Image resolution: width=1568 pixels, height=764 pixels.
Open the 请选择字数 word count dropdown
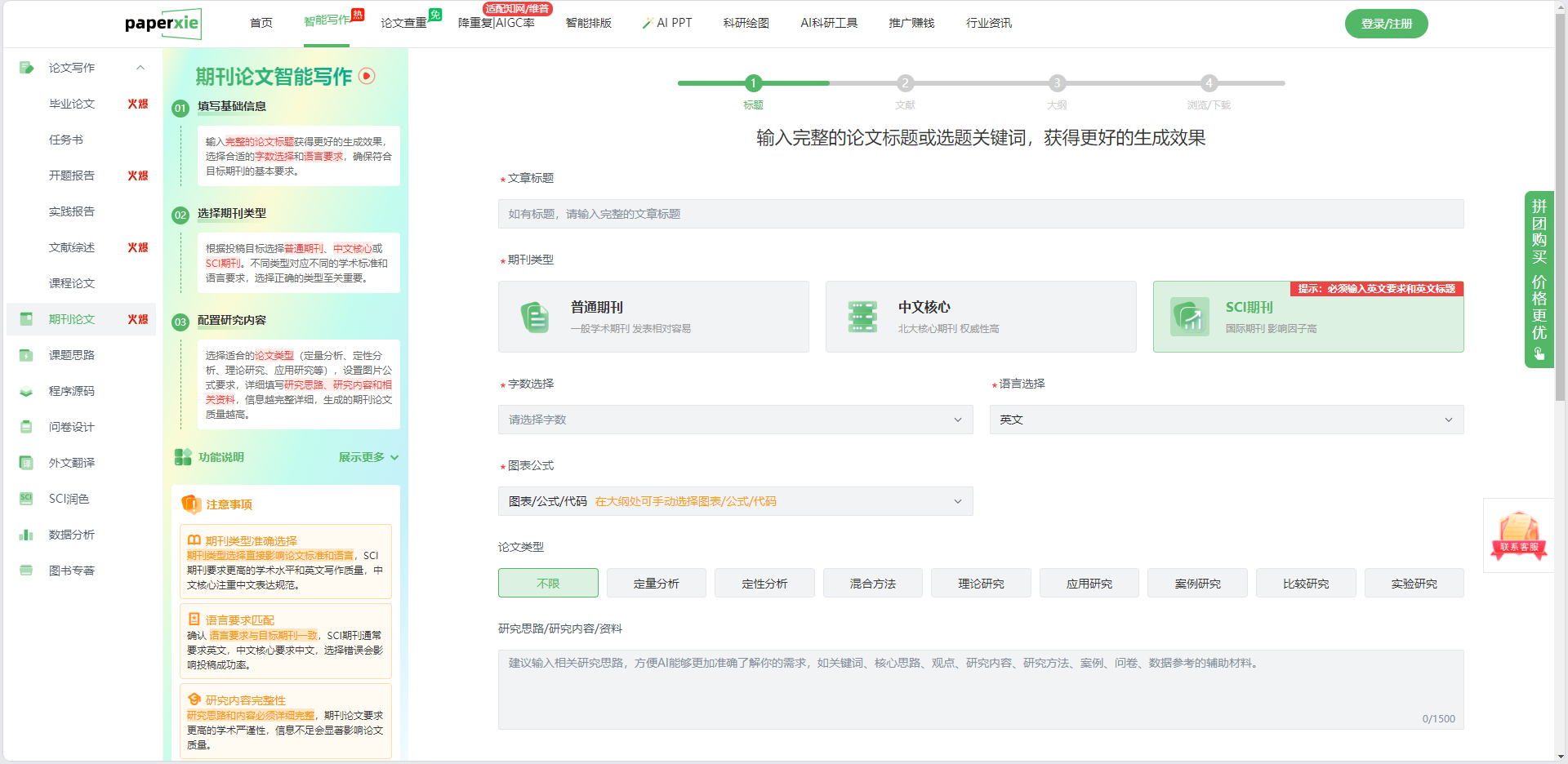(735, 420)
